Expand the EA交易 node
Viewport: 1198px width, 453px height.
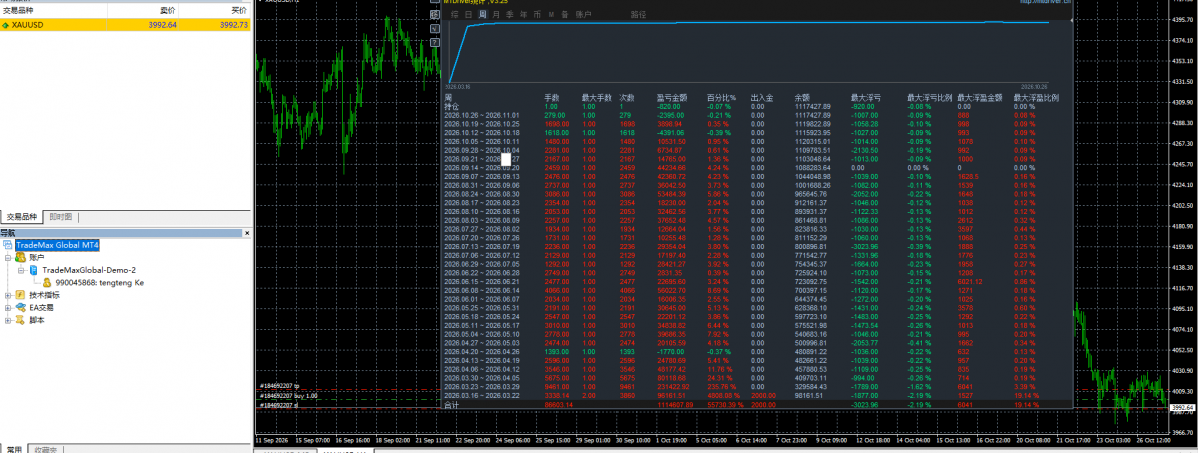(x=8, y=308)
